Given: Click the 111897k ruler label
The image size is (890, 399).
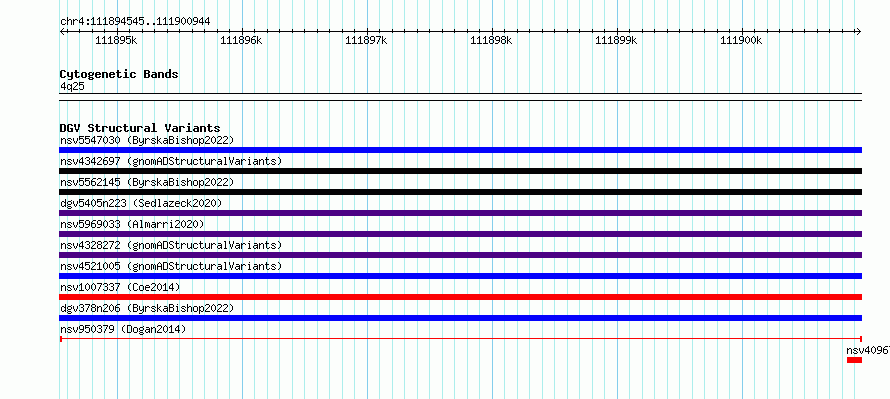Looking at the screenshot, I should [366, 40].
